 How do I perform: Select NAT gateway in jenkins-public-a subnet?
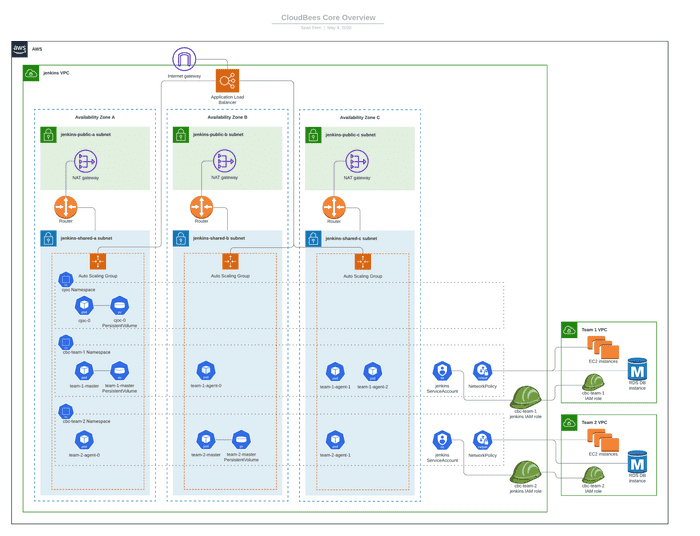(x=85, y=161)
